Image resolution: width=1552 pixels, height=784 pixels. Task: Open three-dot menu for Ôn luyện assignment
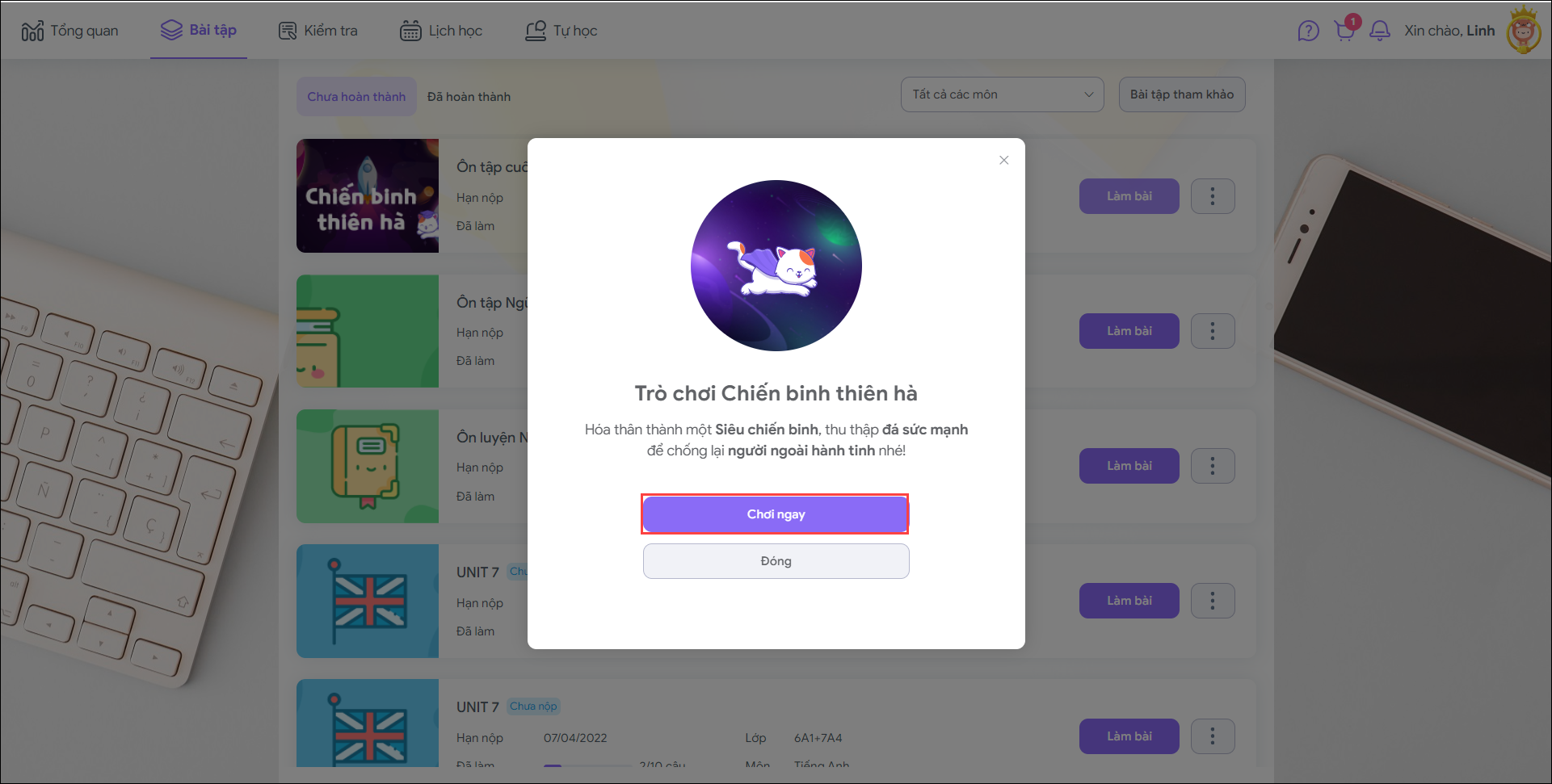tap(1213, 466)
